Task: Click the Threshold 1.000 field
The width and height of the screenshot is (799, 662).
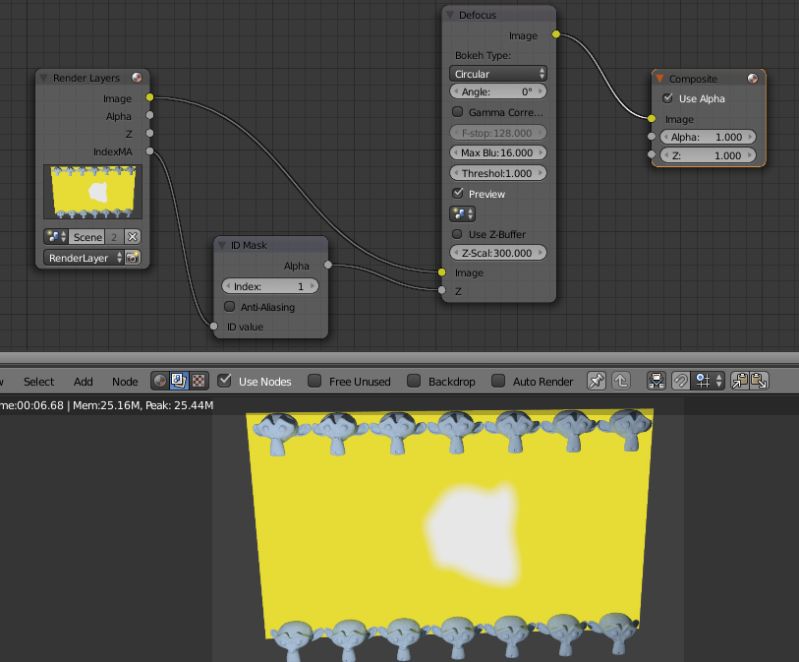Action: point(498,173)
